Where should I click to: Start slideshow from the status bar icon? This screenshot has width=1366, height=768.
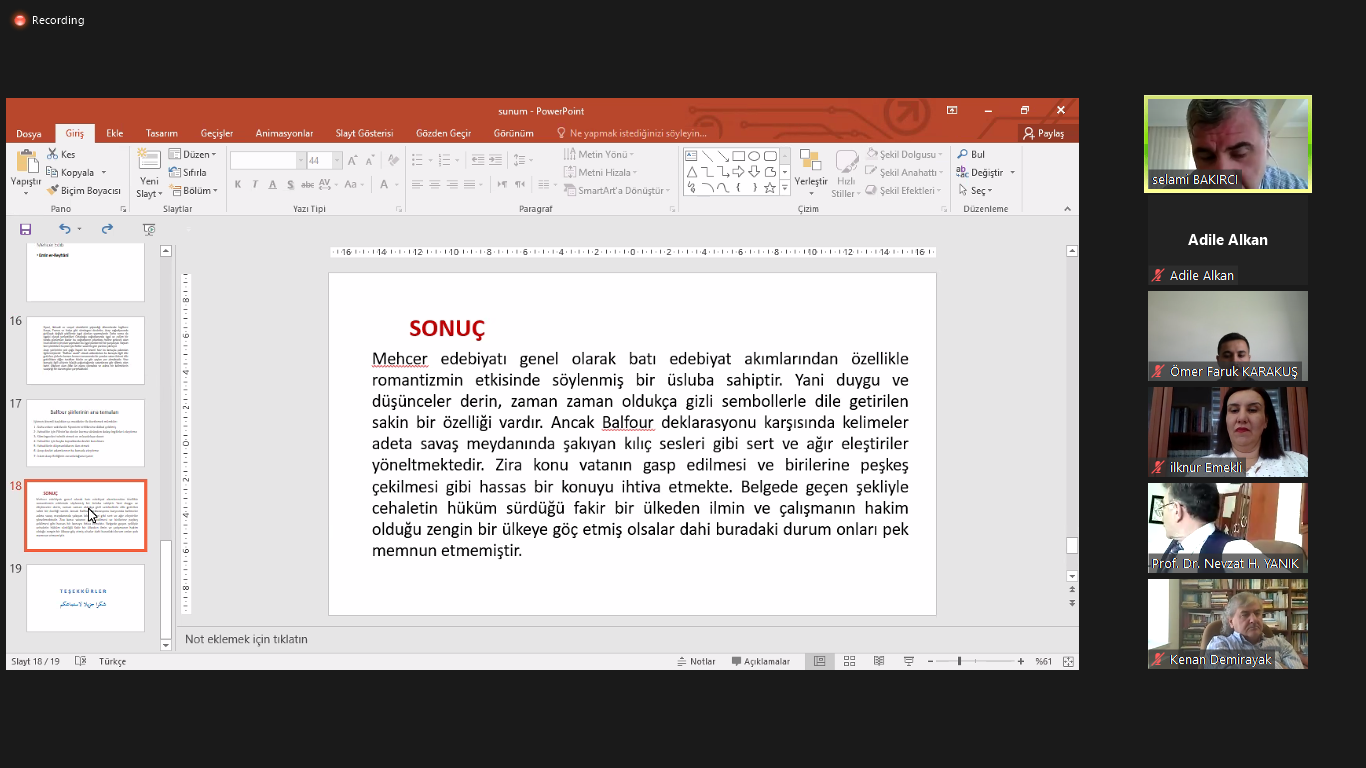click(x=909, y=661)
